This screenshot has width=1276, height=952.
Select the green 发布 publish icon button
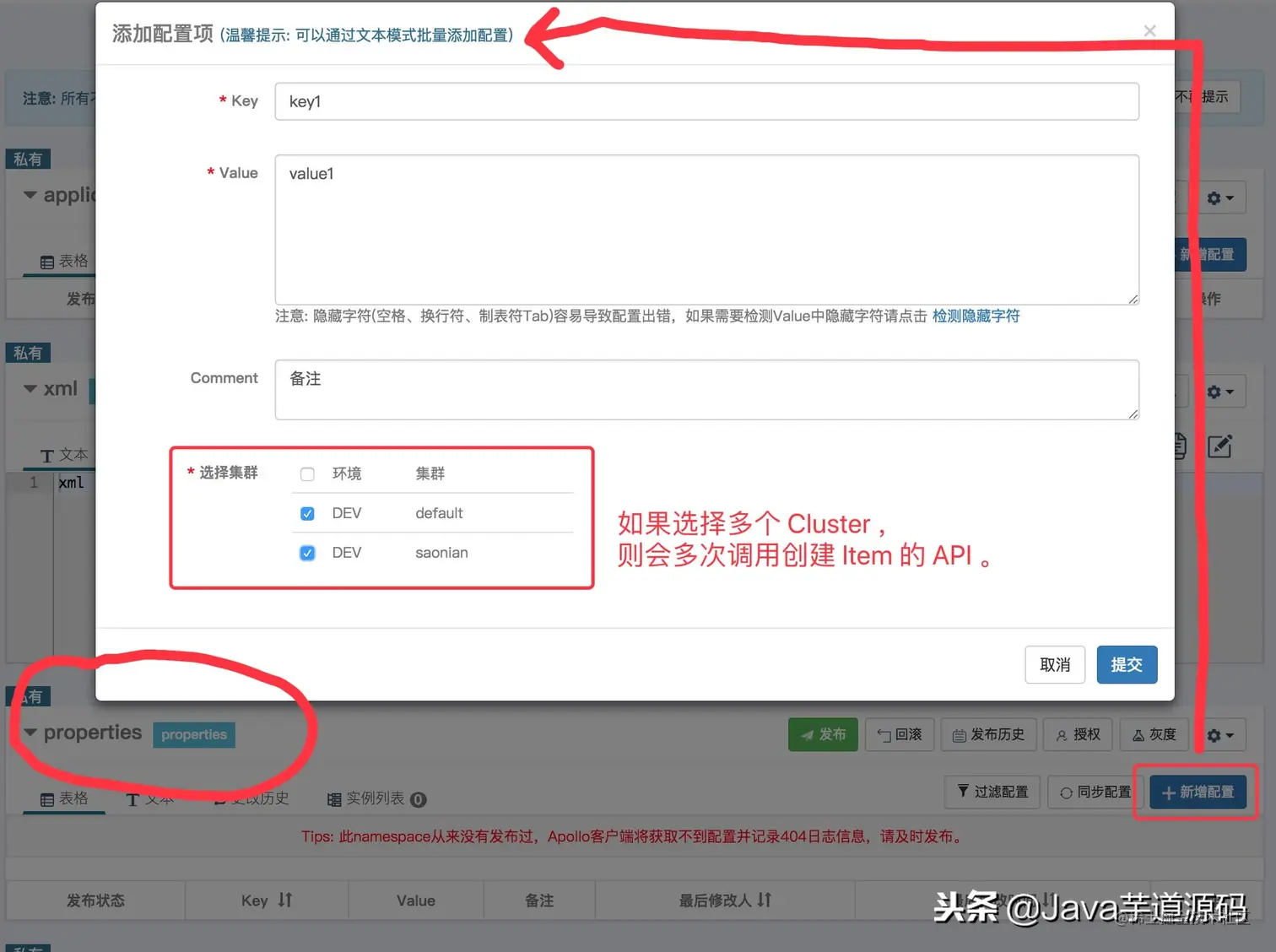pyautogui.click(x=821, y=734)
